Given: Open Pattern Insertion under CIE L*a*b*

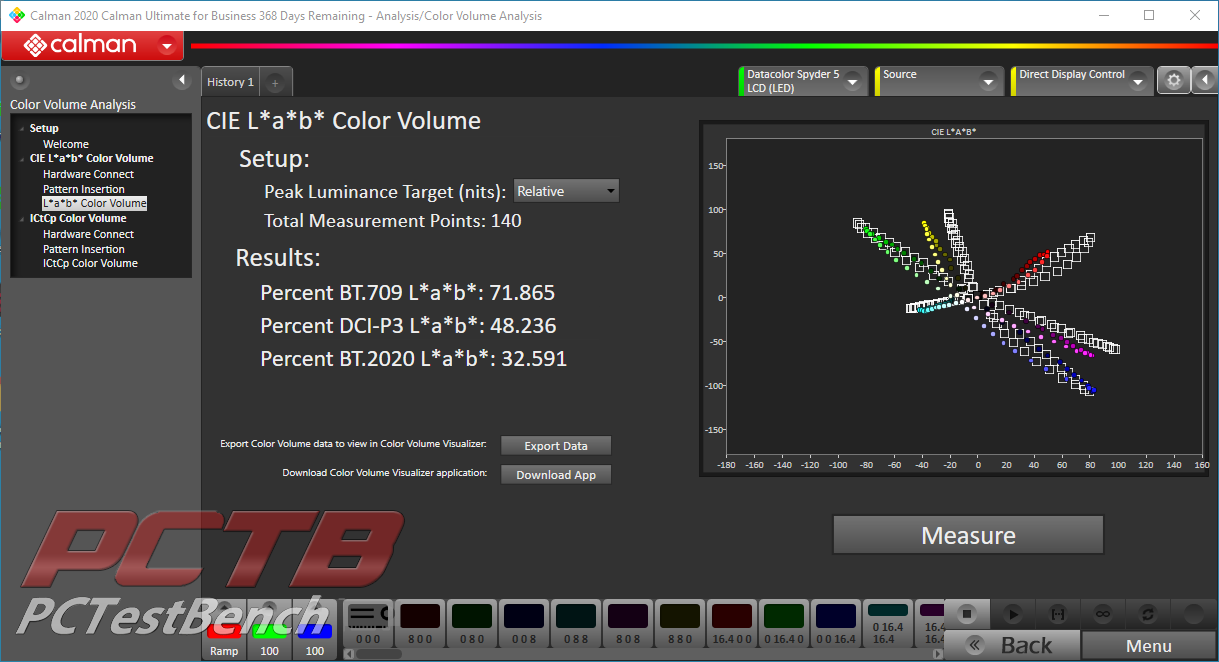Looking at the screenshot, I should coord(84,189).
